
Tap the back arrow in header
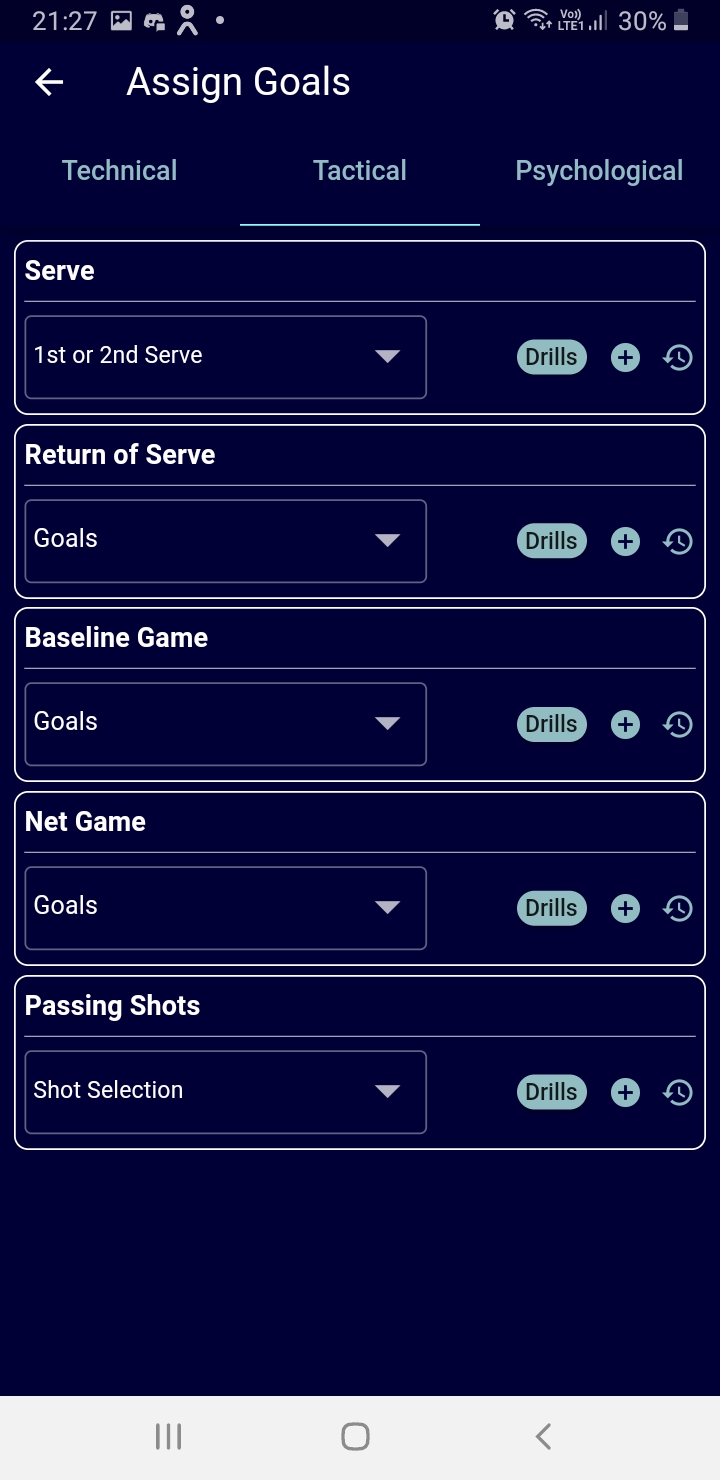tap(49, 82)
